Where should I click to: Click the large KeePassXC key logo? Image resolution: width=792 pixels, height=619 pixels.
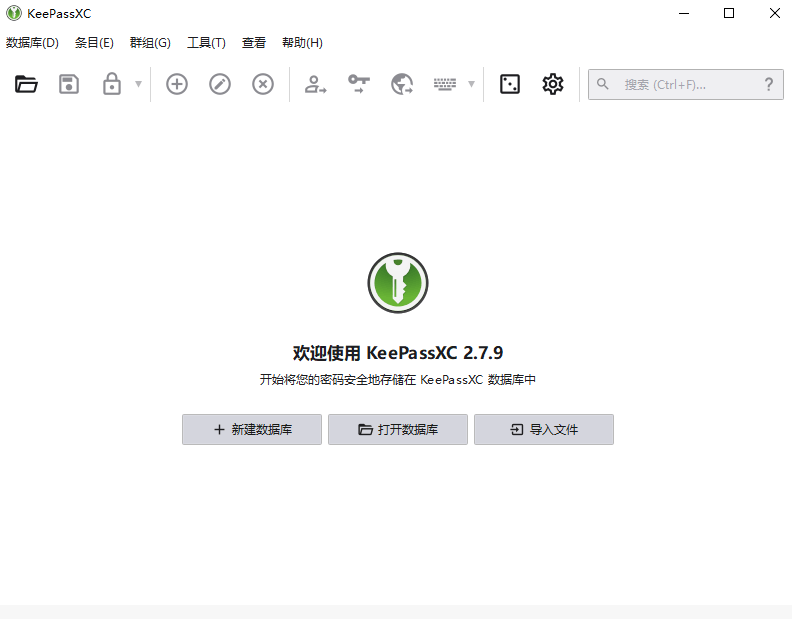click(398, 283)
